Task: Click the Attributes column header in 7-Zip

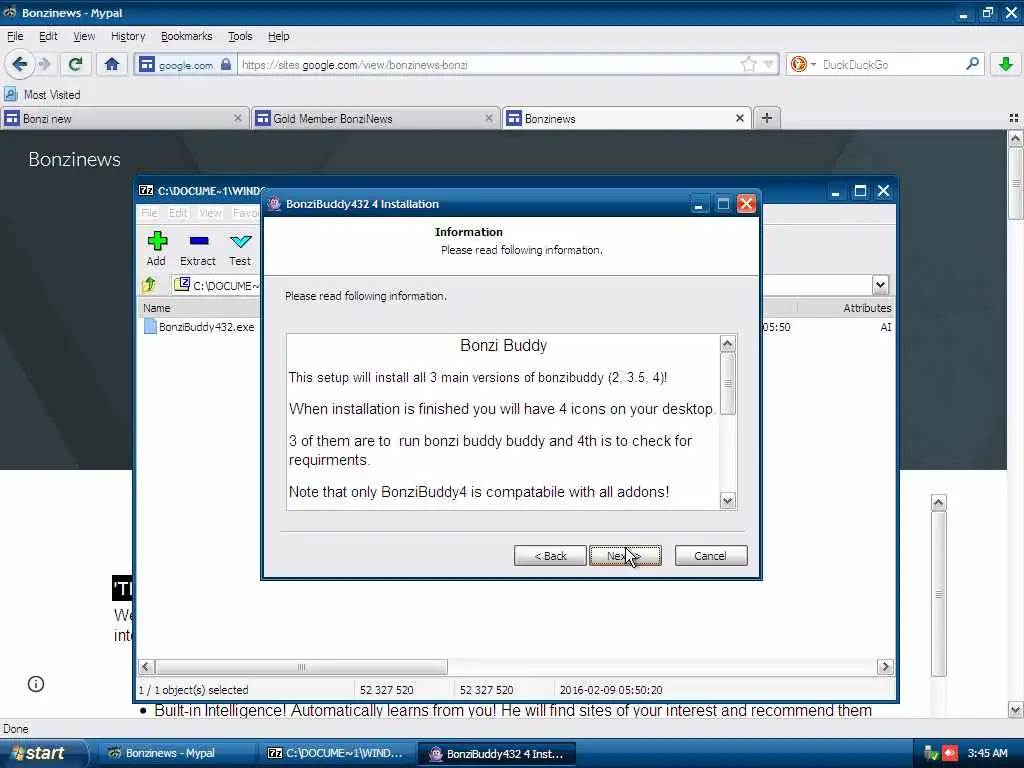Action: tap(867, 308)
